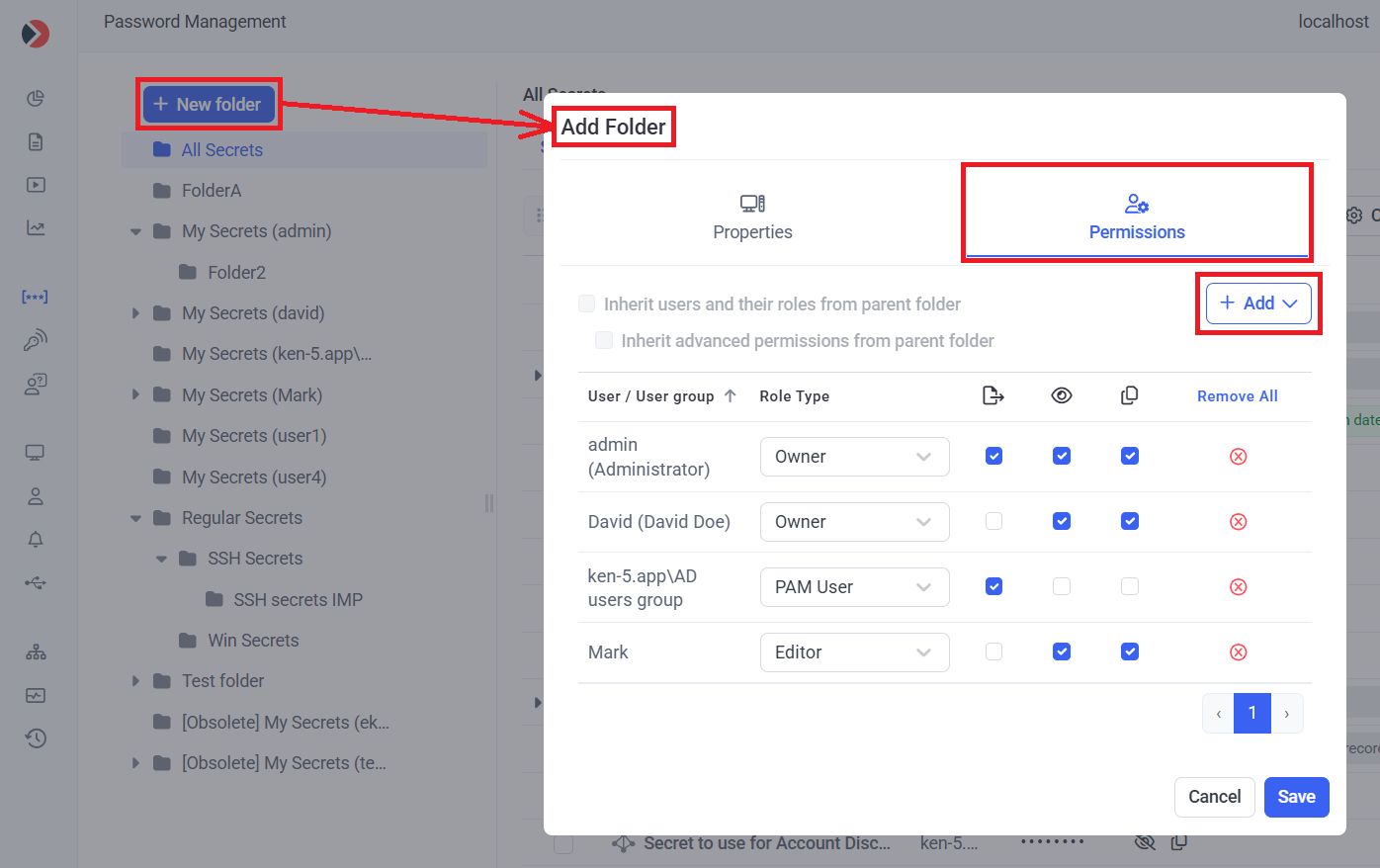Uncheck view permission for admin
The height and width of the screenshot is (868, 1380).
click(x=1062, y=456)
